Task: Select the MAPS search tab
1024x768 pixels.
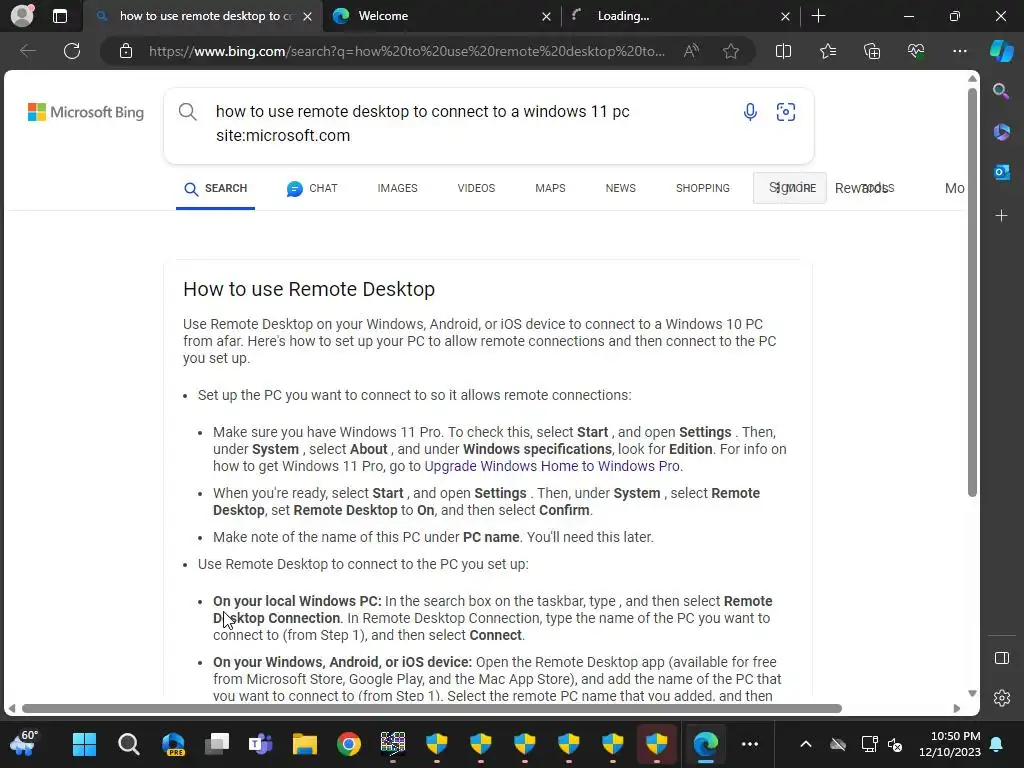Action: pos(550,188)
